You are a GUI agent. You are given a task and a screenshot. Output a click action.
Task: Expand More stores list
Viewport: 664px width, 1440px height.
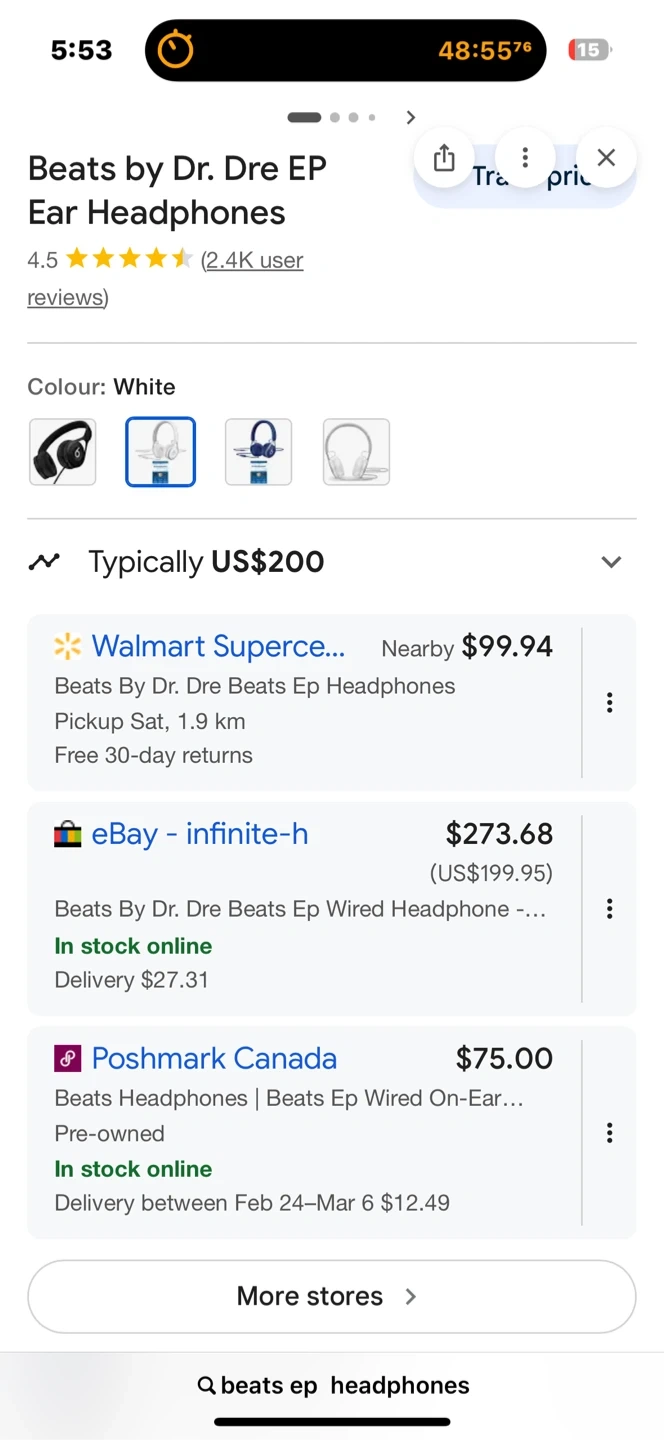(x=331, y=1296)
